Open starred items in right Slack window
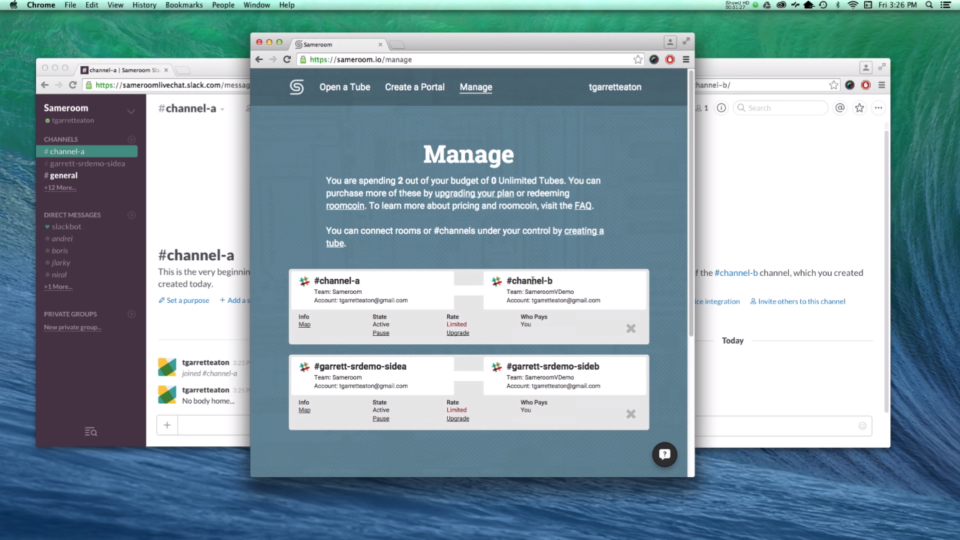This screenshot has height=540, width=960. coord(860,108)
